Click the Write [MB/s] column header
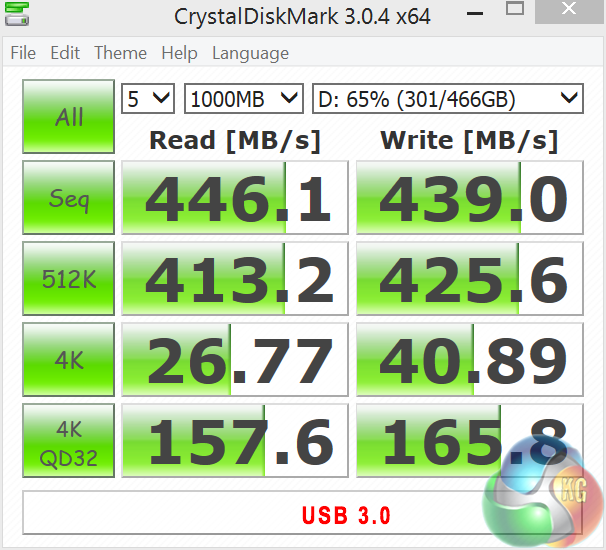This screenshot has width=606, height=550. pyautogui.click(x=469, y=141)
